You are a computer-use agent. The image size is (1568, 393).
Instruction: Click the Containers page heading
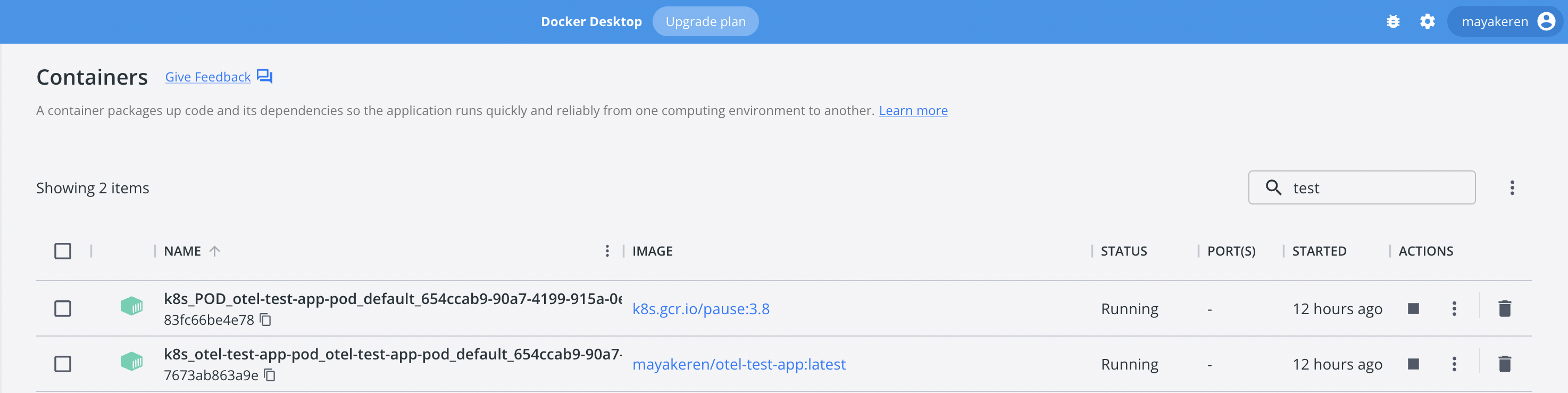click(x=92, y=77)
